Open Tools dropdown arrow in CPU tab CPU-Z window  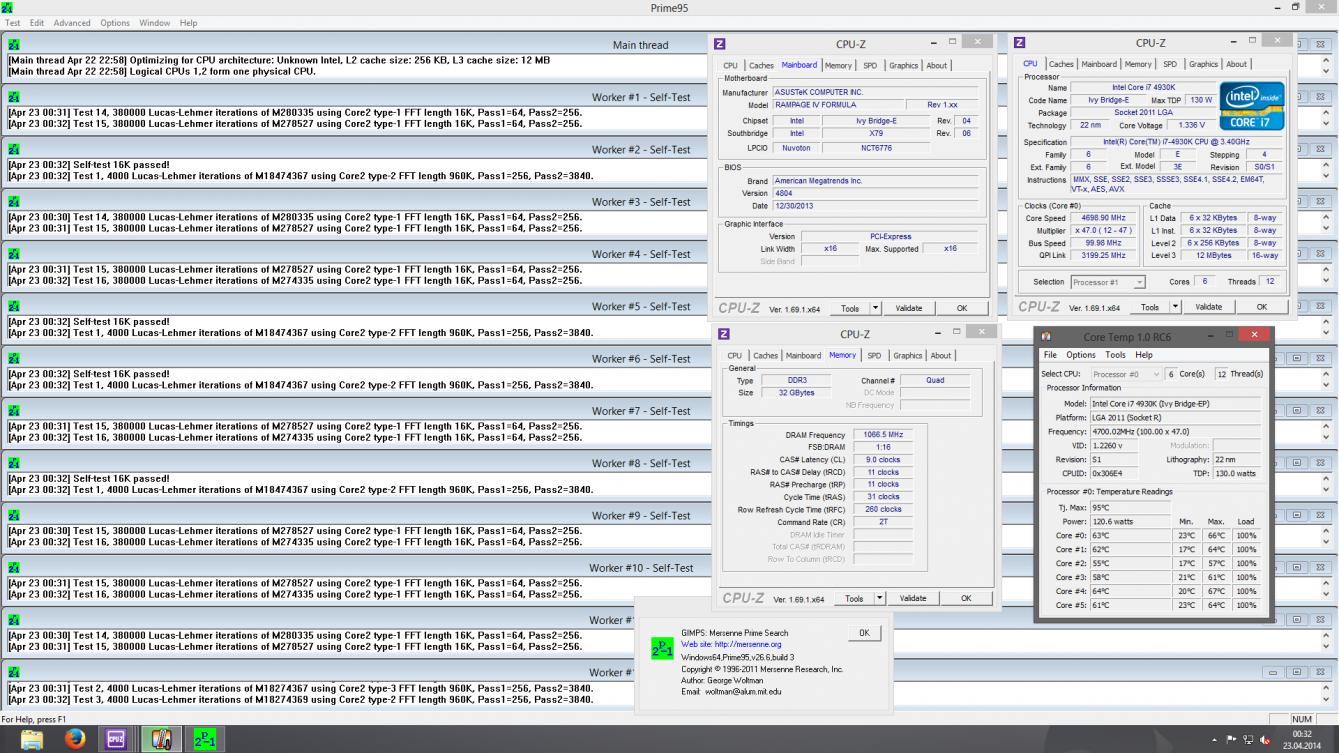[x=1176, y=307]
